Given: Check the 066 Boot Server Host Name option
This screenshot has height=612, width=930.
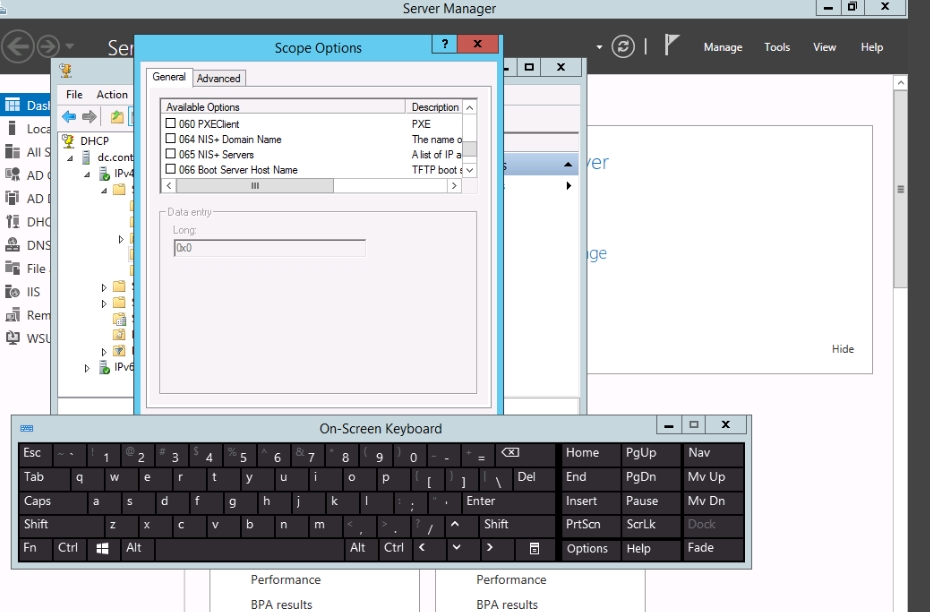Looking at the screenshot, I should tap(171, 170).
